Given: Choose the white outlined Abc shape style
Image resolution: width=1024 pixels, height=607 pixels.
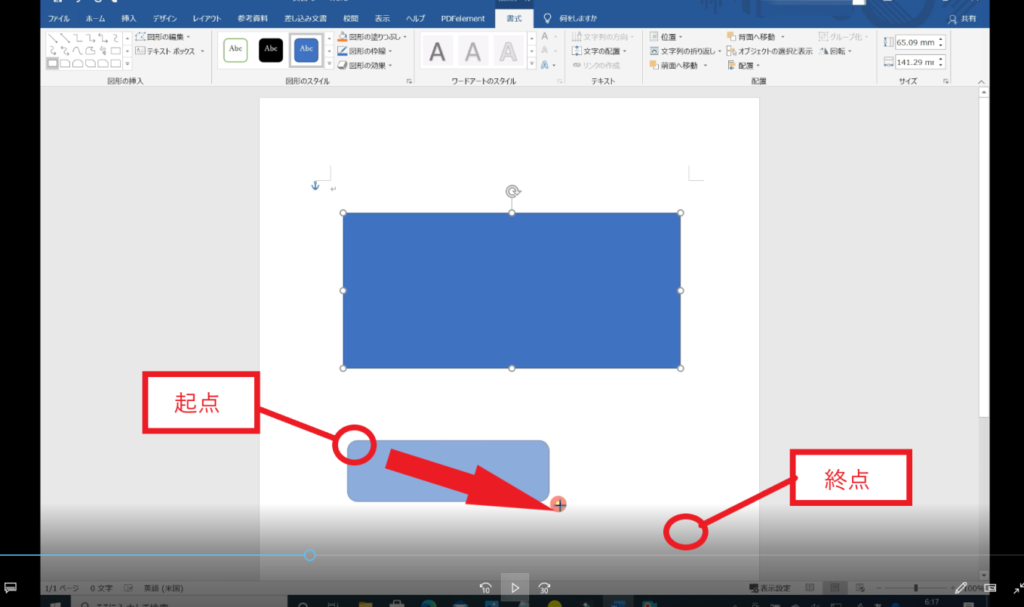Looking at the screenshot, I should (235, 49).
